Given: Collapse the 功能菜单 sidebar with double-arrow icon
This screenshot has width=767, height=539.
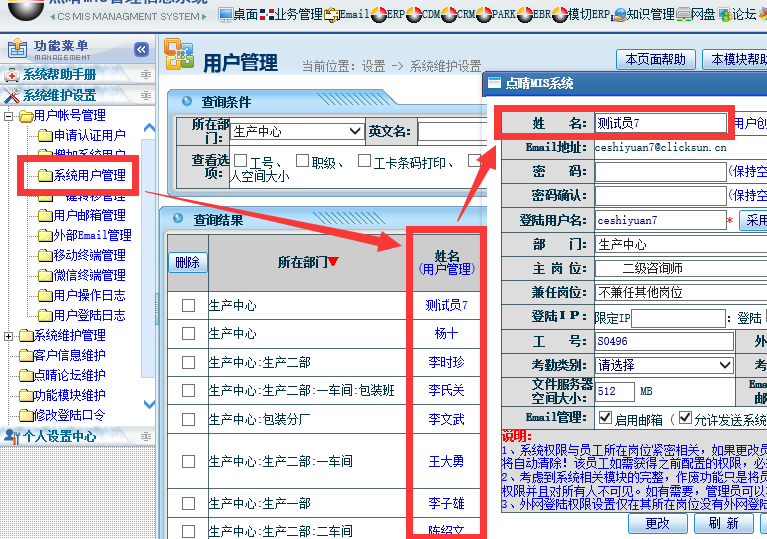Looking at the screenshot, I should [x=141, y=49].
